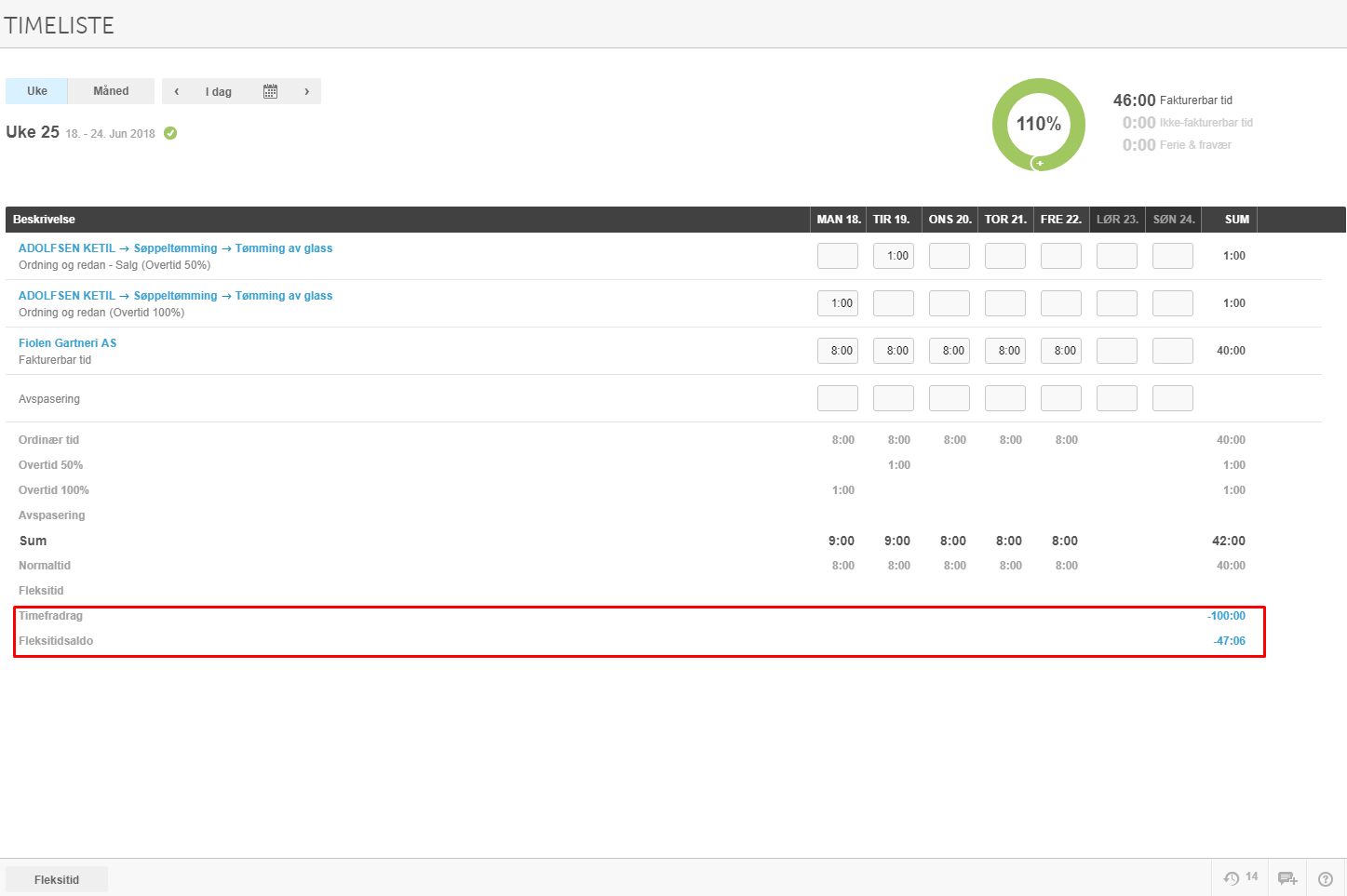The height and width of the screenshot is (896, 1347).
Task: Click the FRE 22. column header
Action: tap(1061, 220)
